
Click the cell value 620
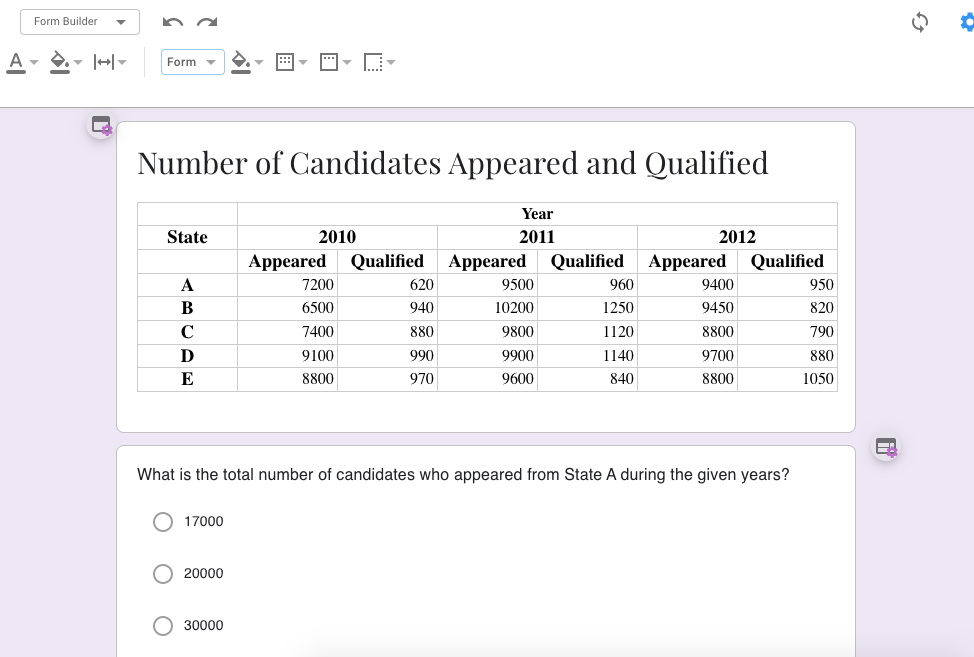[422, 285]
